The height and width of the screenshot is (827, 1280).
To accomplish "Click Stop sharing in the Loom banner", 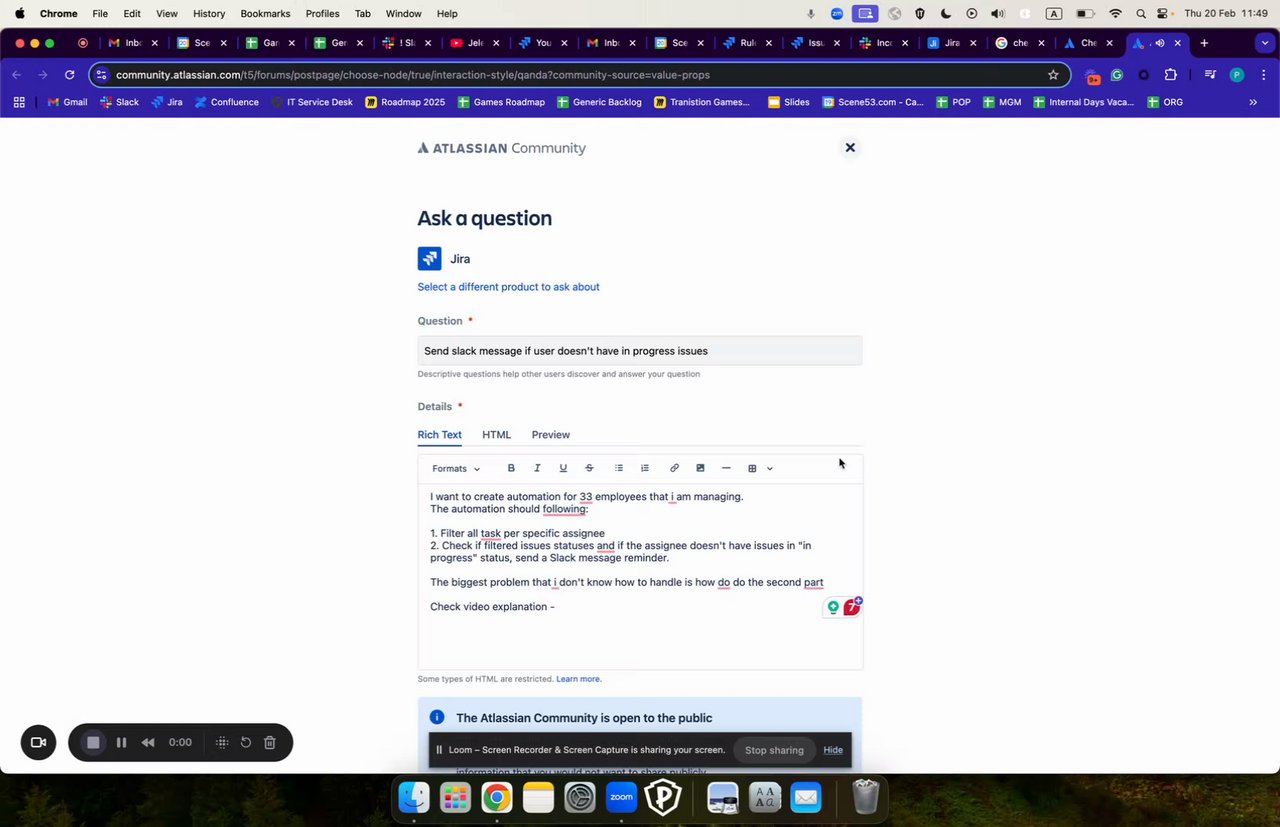I will pyautogui.click(x=774, y=750).
